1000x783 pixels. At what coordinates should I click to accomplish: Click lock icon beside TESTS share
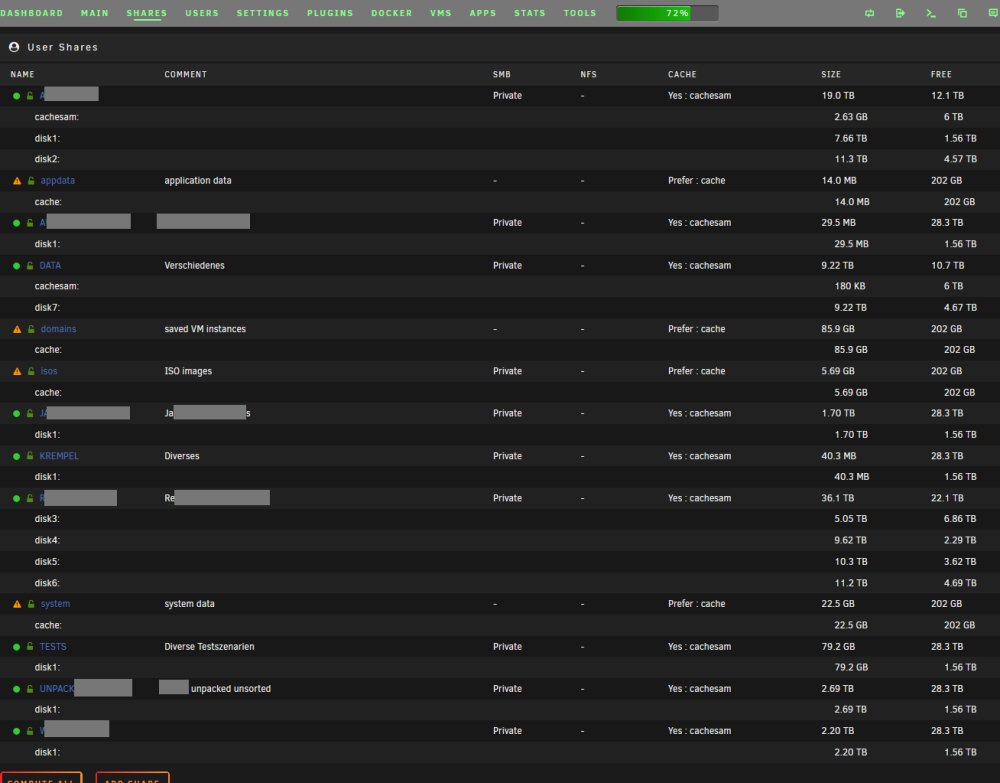pyautogui.click(x=30, y=647)
